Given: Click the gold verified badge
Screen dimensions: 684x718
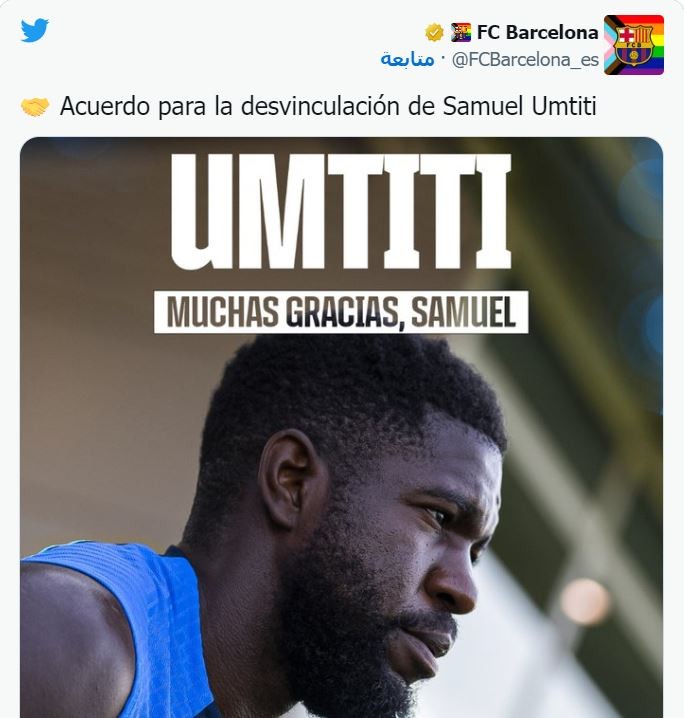Looking at the screenshot, I should (434, 33).
